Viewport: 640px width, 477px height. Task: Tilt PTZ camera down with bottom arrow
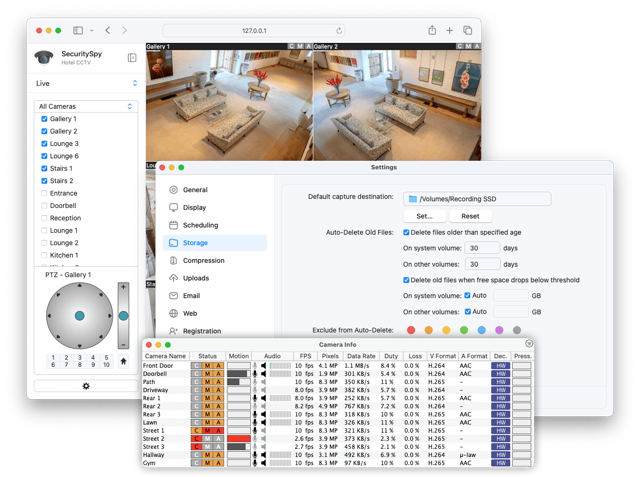click(x=80, y=346)
